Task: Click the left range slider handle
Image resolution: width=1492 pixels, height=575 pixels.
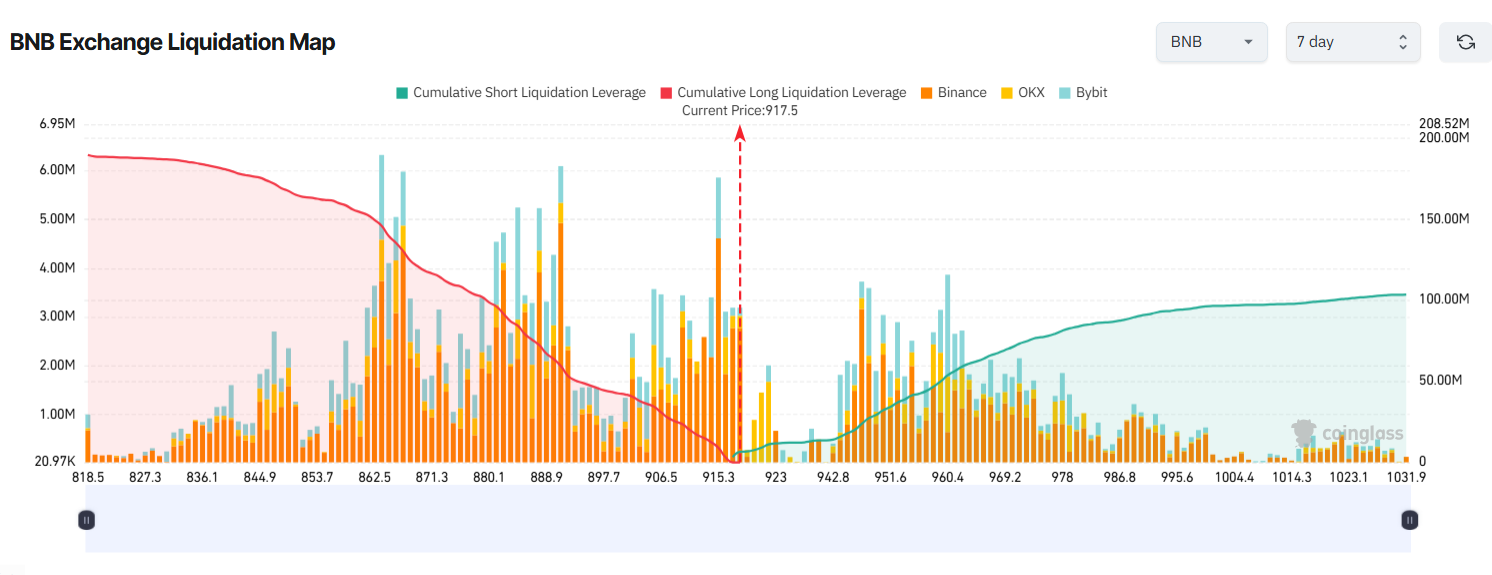Action: (87, 520)
